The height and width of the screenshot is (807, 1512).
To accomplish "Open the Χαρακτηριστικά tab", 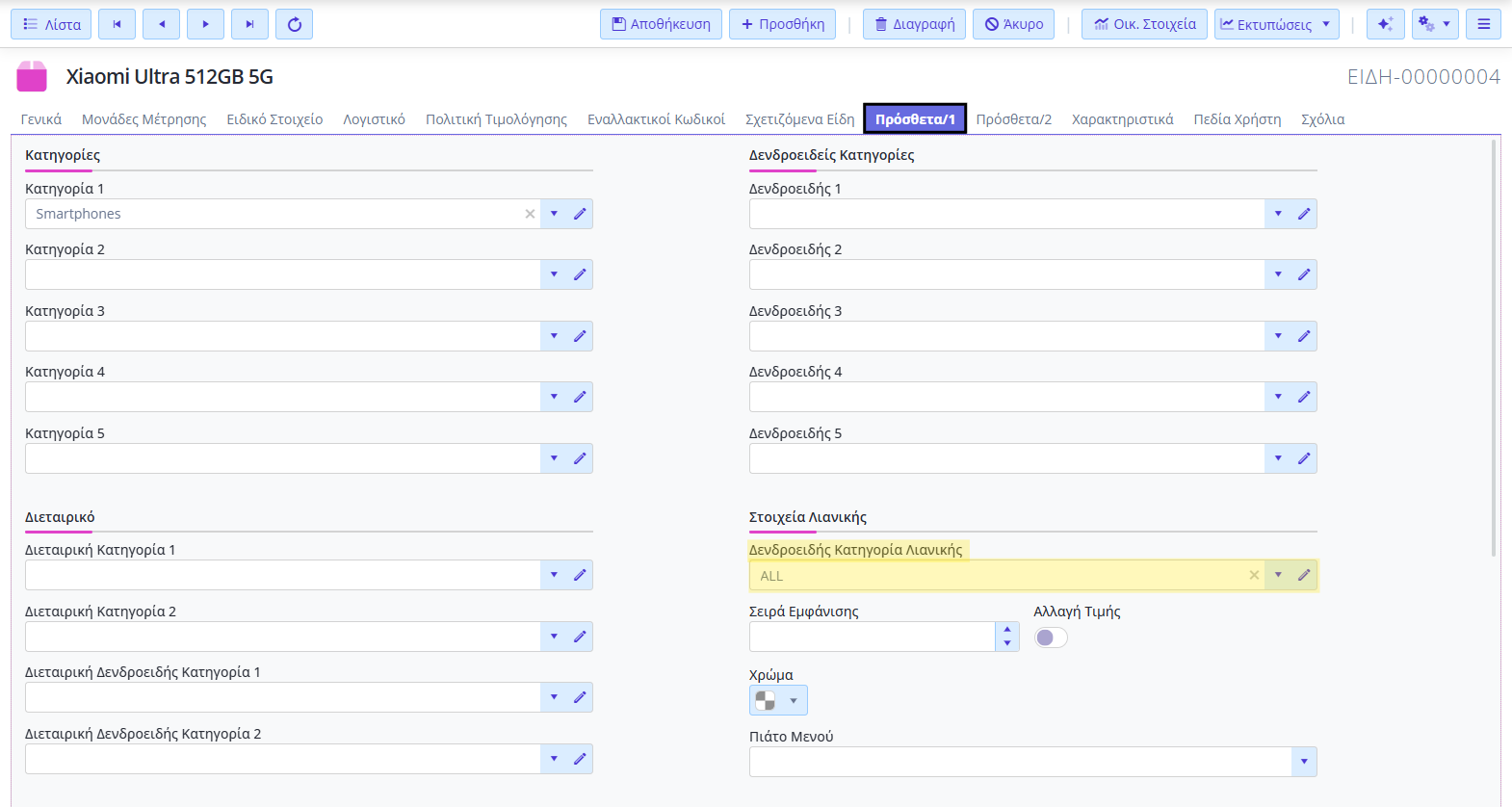I will 1122,119.
